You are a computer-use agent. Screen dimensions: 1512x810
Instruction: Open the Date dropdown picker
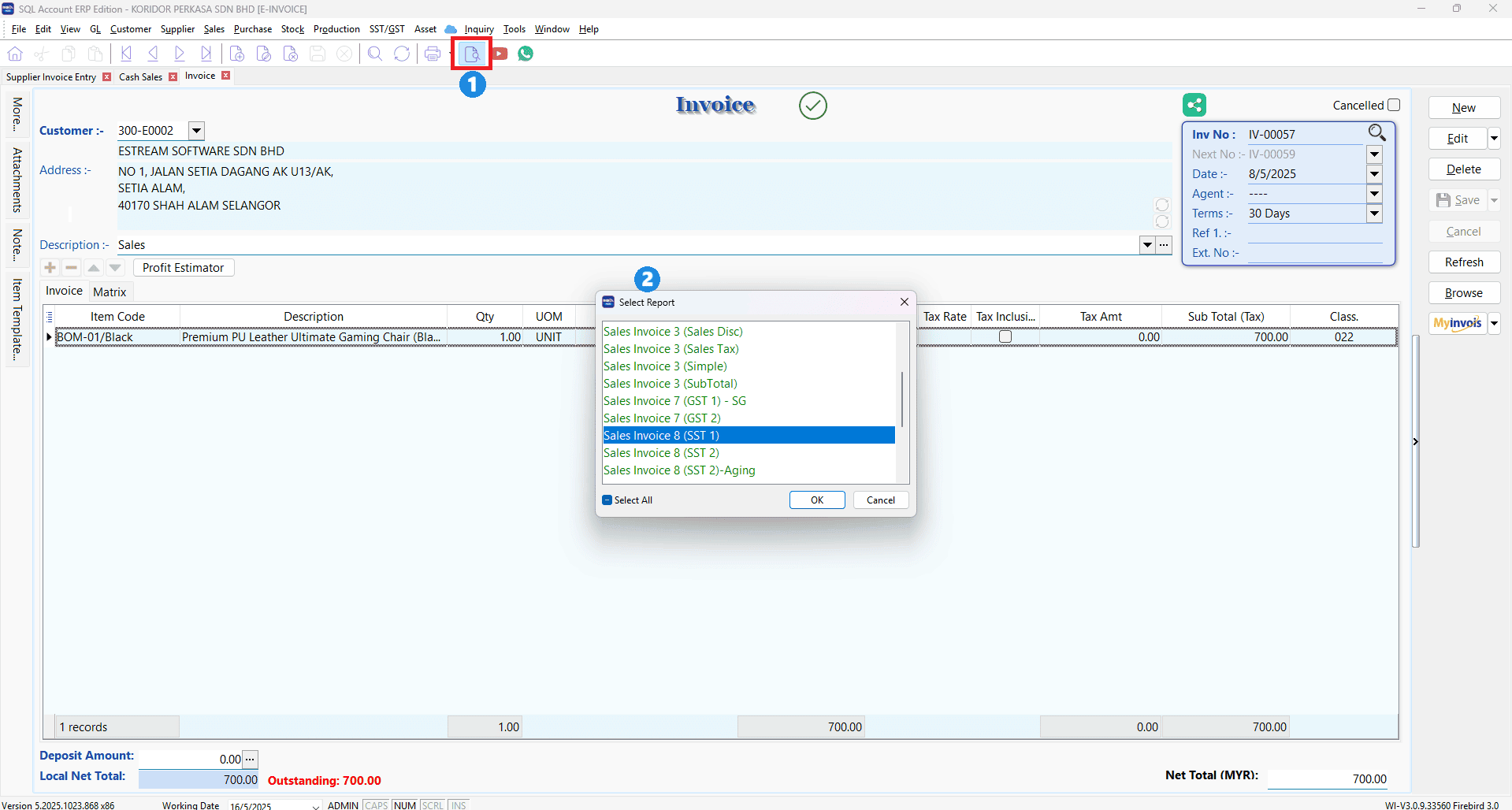[1374, 174]
